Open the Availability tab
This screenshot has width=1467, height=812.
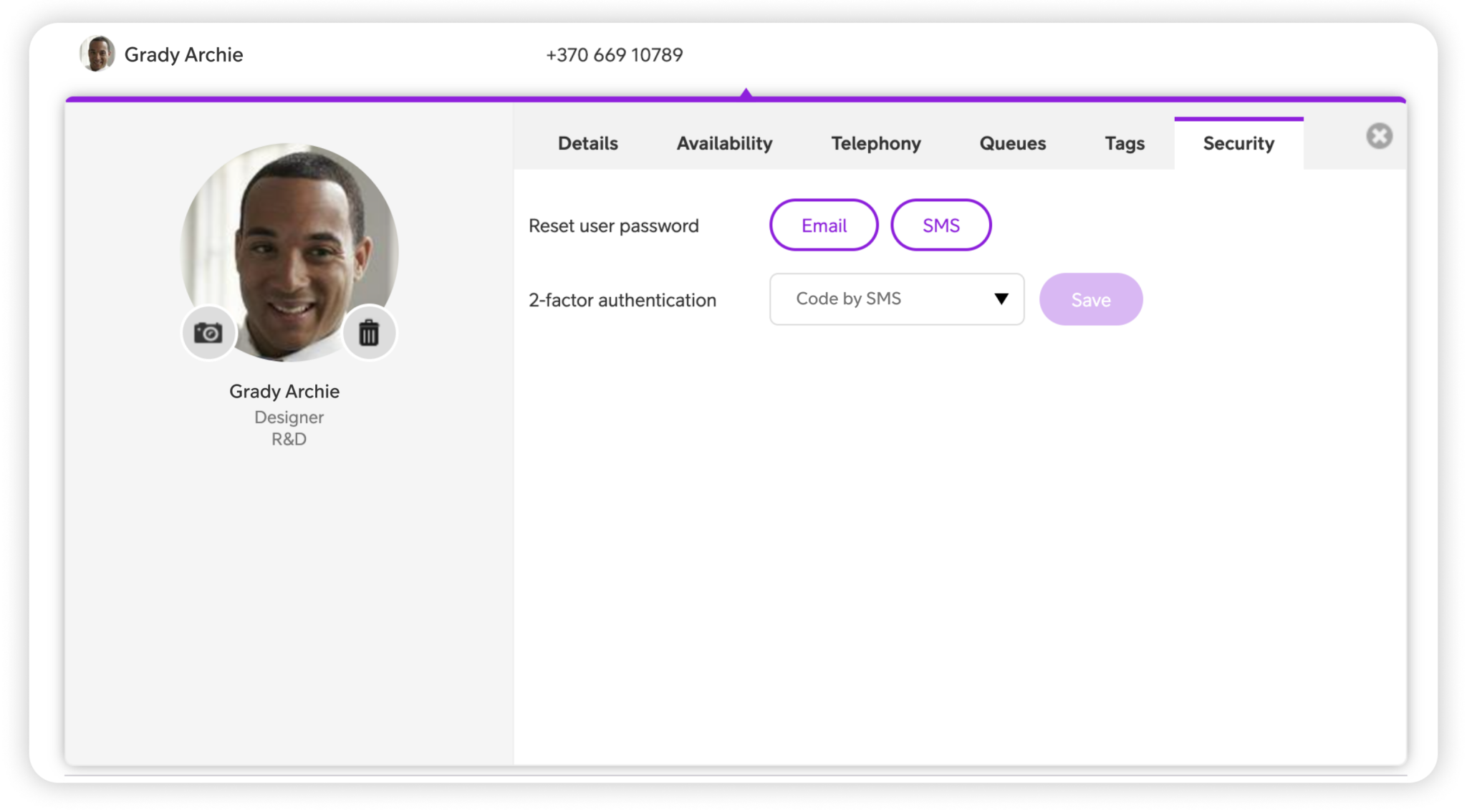click(724, 143)
